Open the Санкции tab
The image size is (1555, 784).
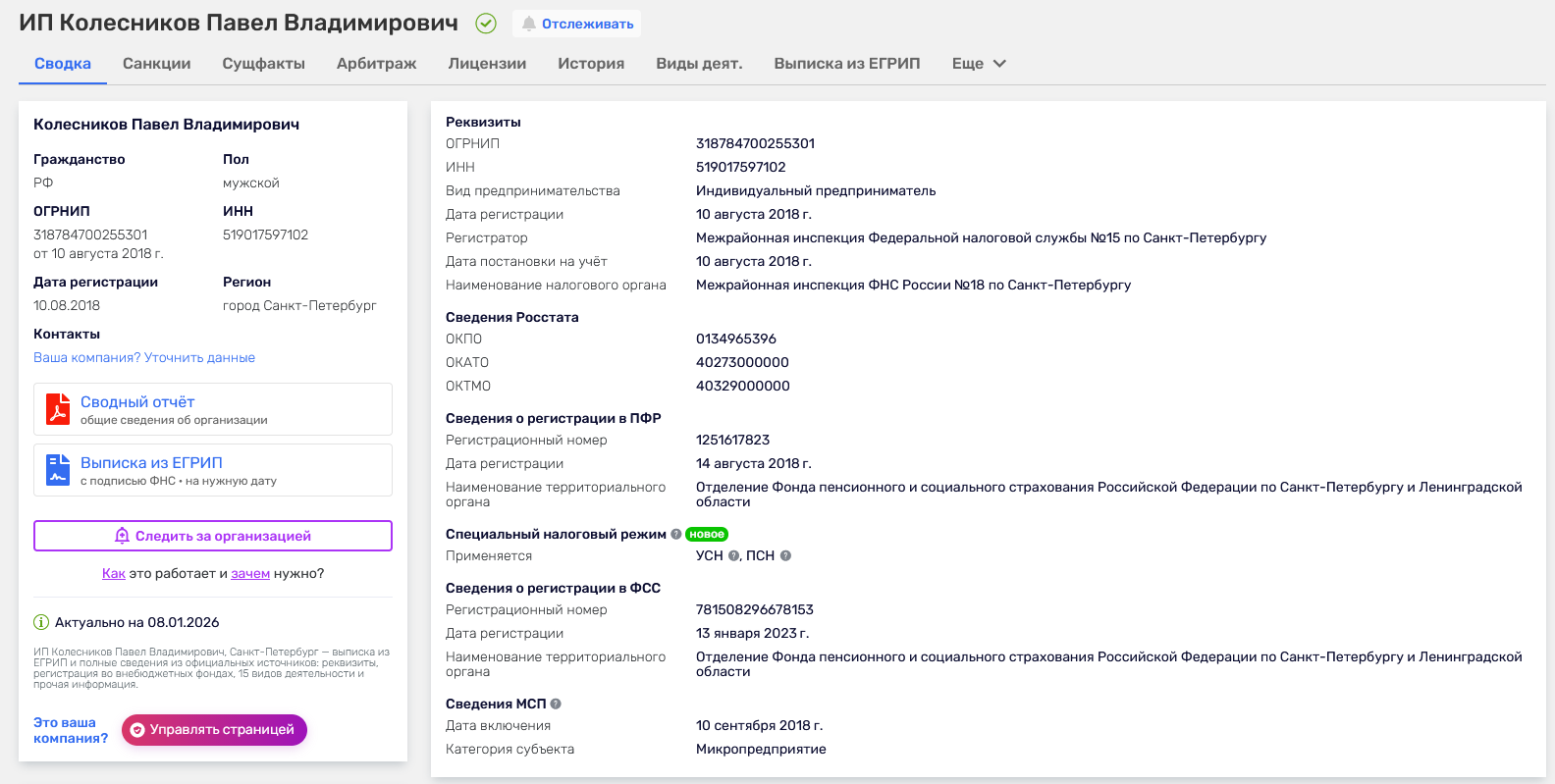tap(156, 64)
